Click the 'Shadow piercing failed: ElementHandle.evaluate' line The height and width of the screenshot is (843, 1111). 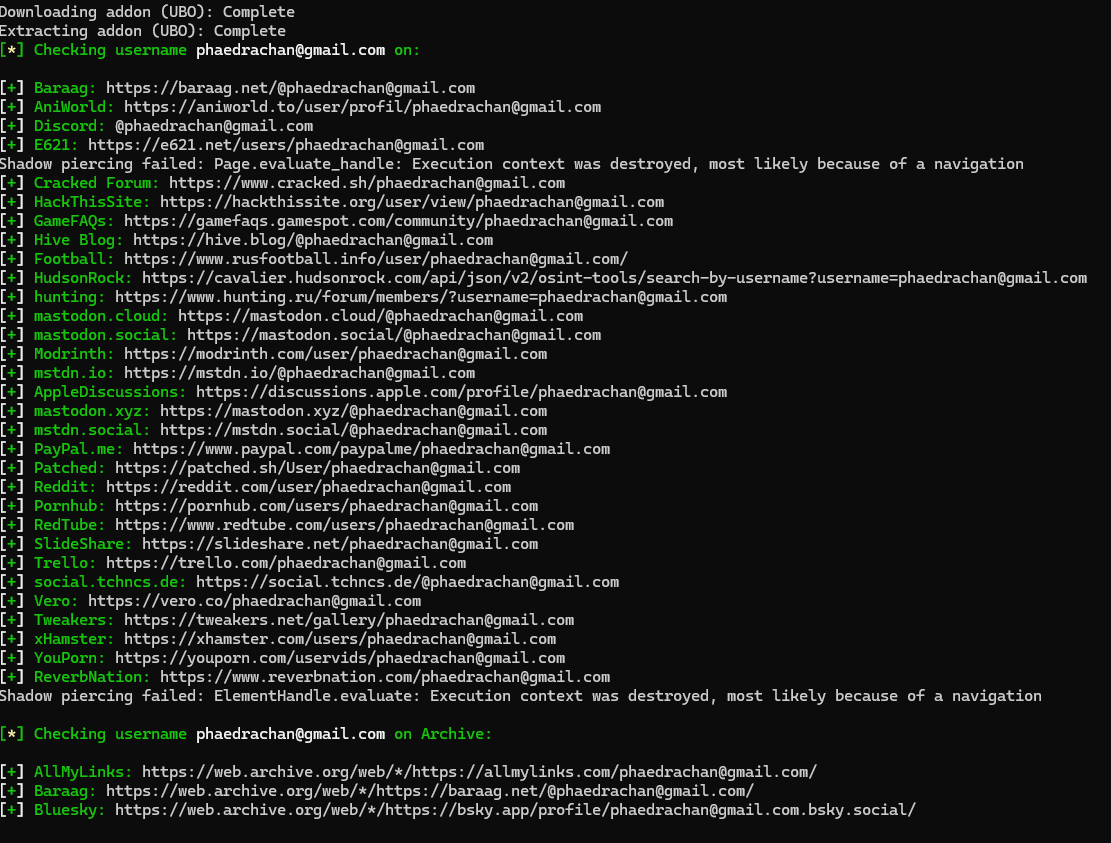[x=521, y=696]
